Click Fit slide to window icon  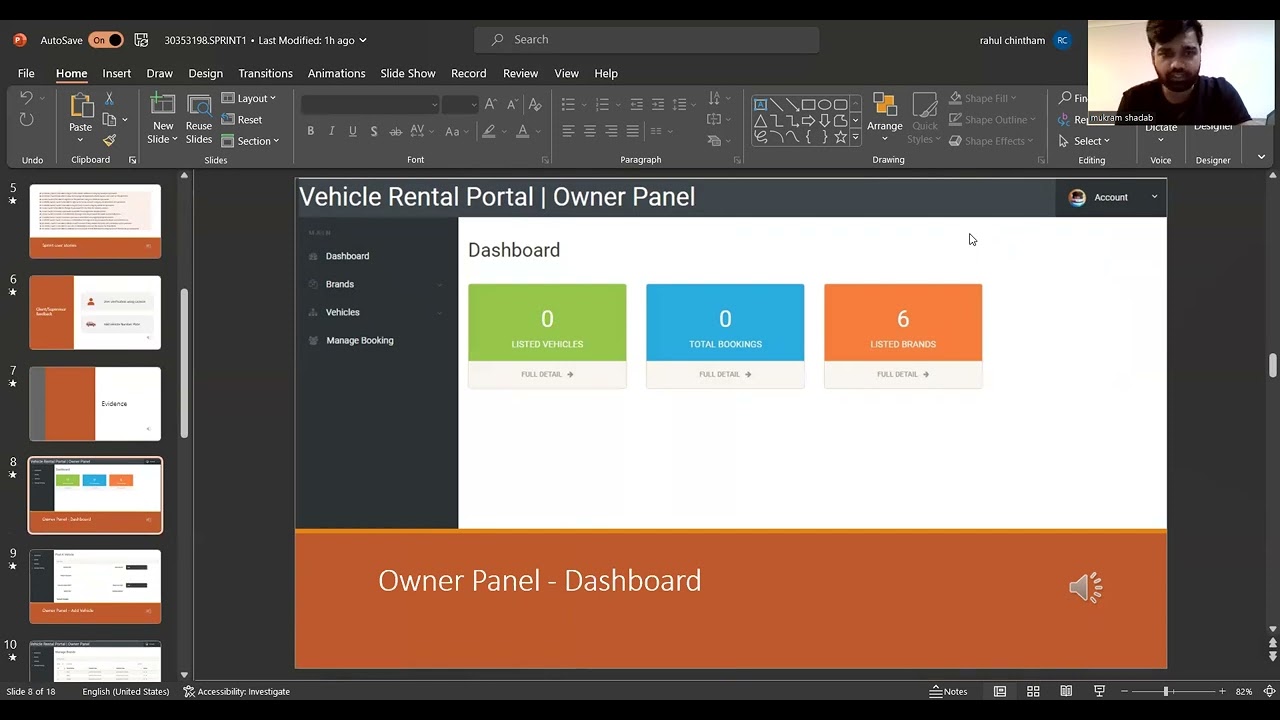1269,691
